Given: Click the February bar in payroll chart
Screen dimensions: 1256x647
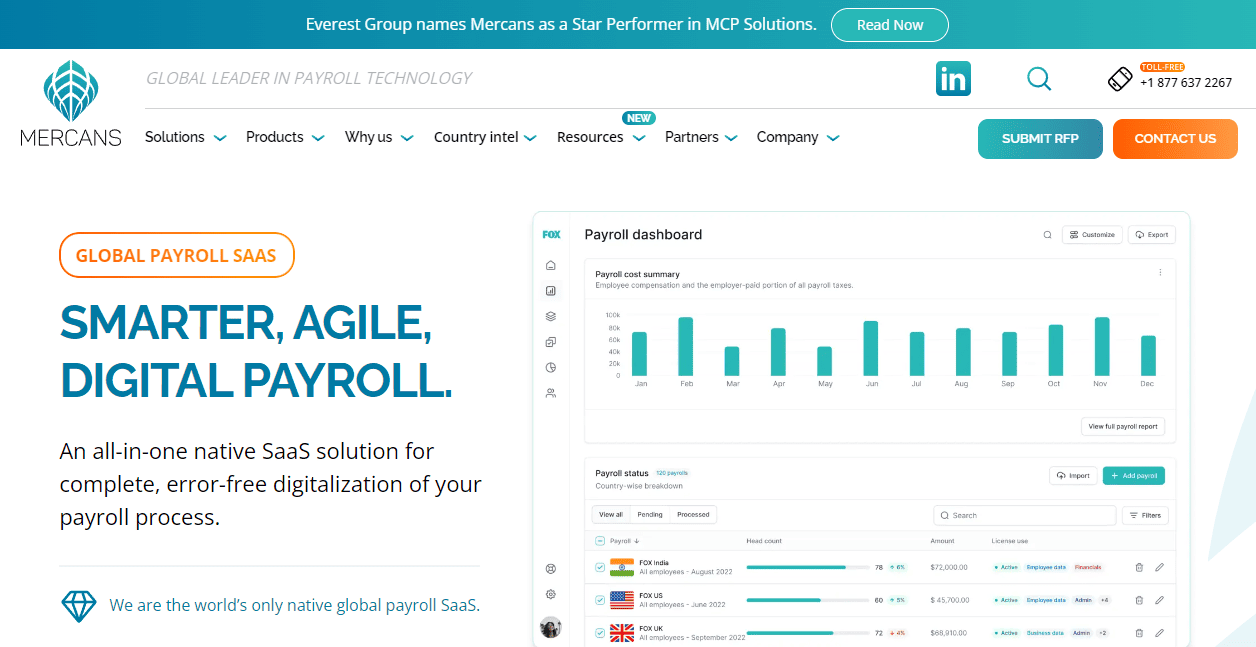Looking at the screenshot, I should click(686, 346).
